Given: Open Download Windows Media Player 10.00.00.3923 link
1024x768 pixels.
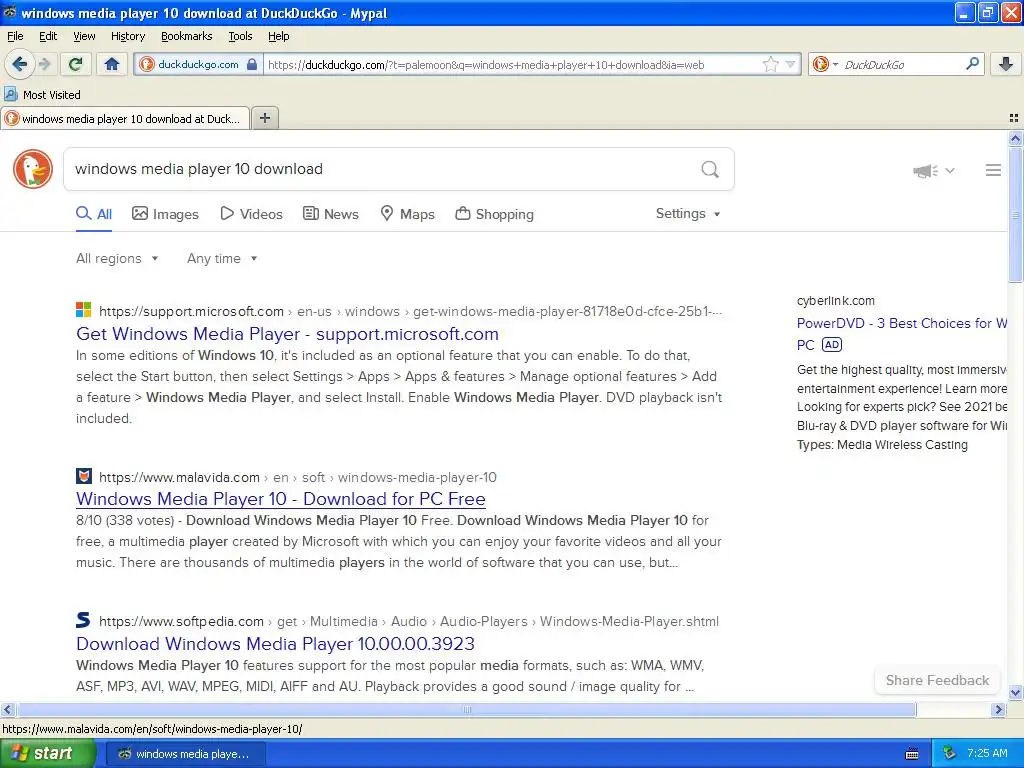Looking at the screenshot, I should 275,644.
